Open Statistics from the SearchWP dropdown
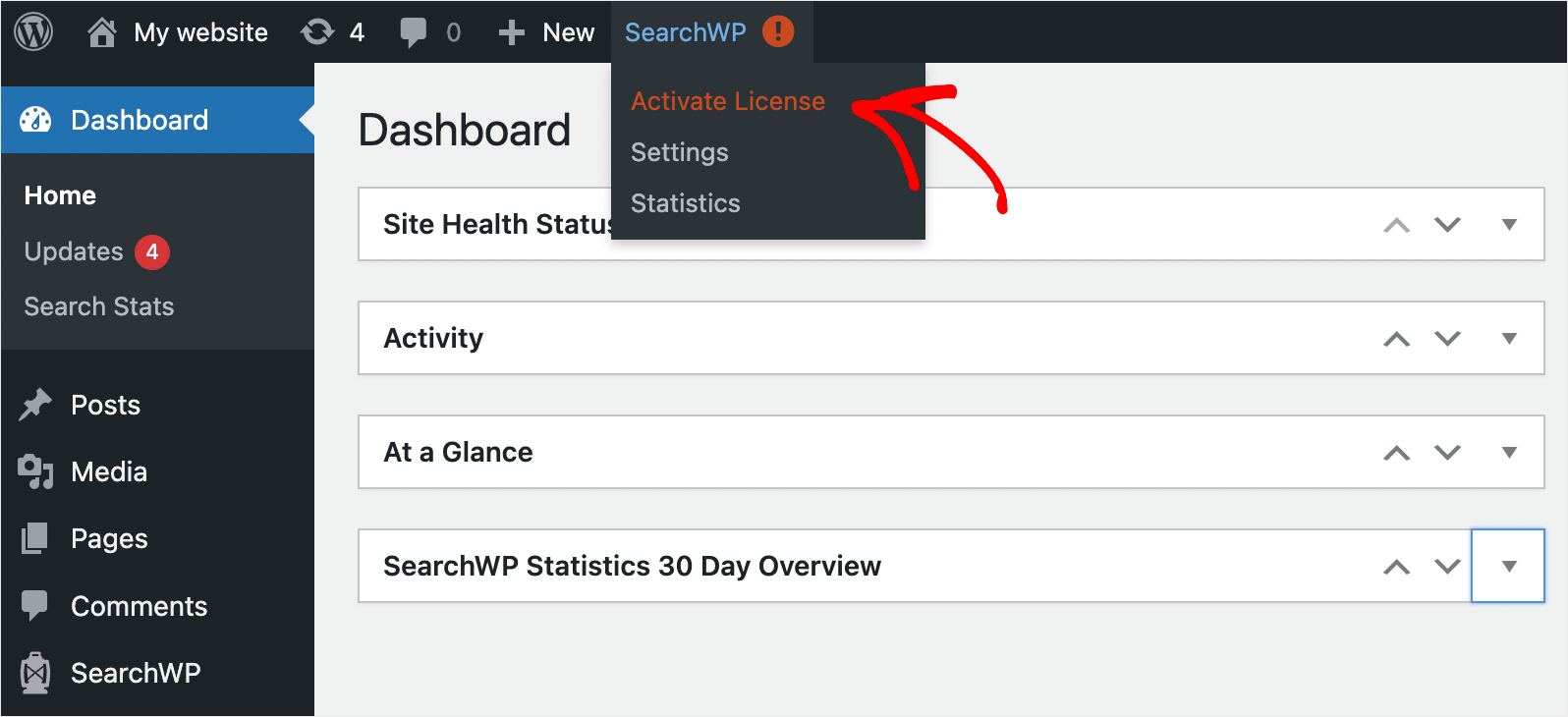The image size is (1568, 717). click(686, 203)
